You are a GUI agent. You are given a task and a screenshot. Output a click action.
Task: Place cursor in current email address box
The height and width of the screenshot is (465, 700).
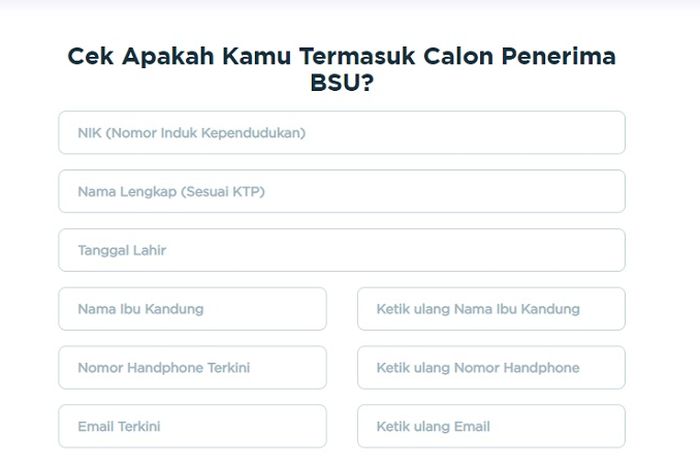pyautogui.click(x=192, y=426)
